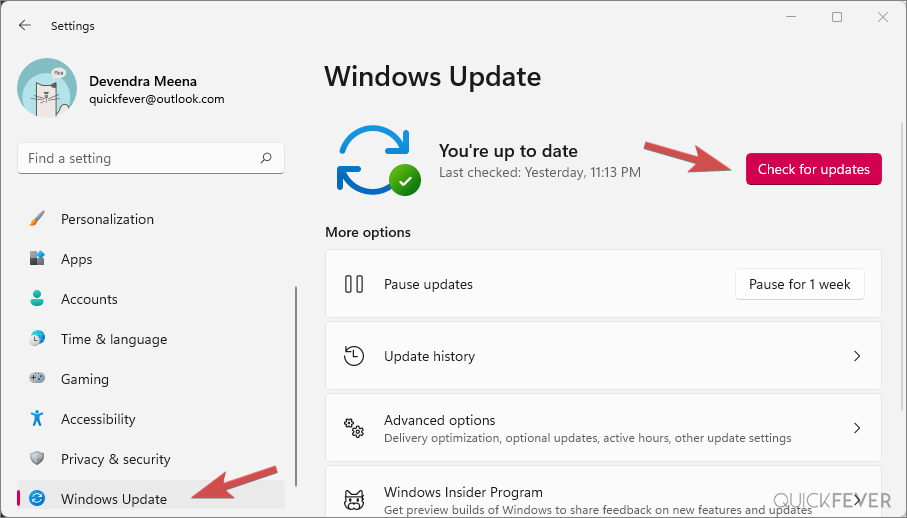Click the Personalization paintbrush icon

pyautogui.click(x=37, y=219)
